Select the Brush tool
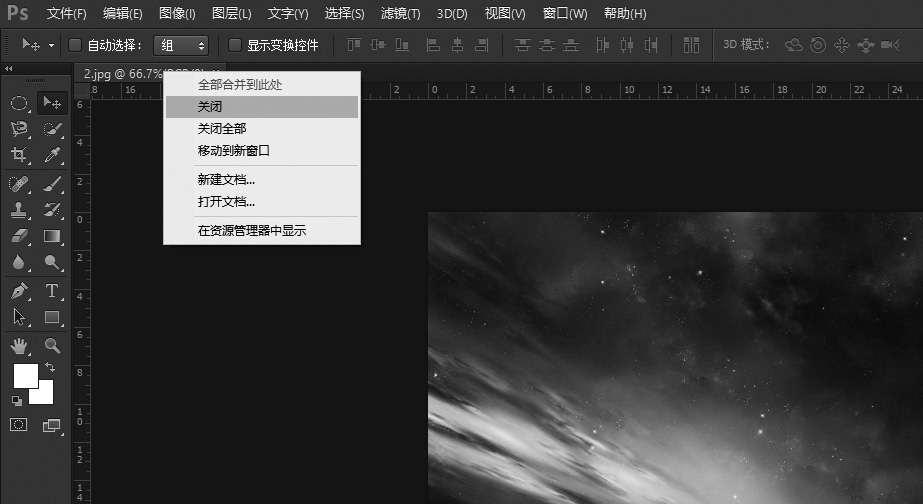The image size is (923, 504). [x=52, y=183]
